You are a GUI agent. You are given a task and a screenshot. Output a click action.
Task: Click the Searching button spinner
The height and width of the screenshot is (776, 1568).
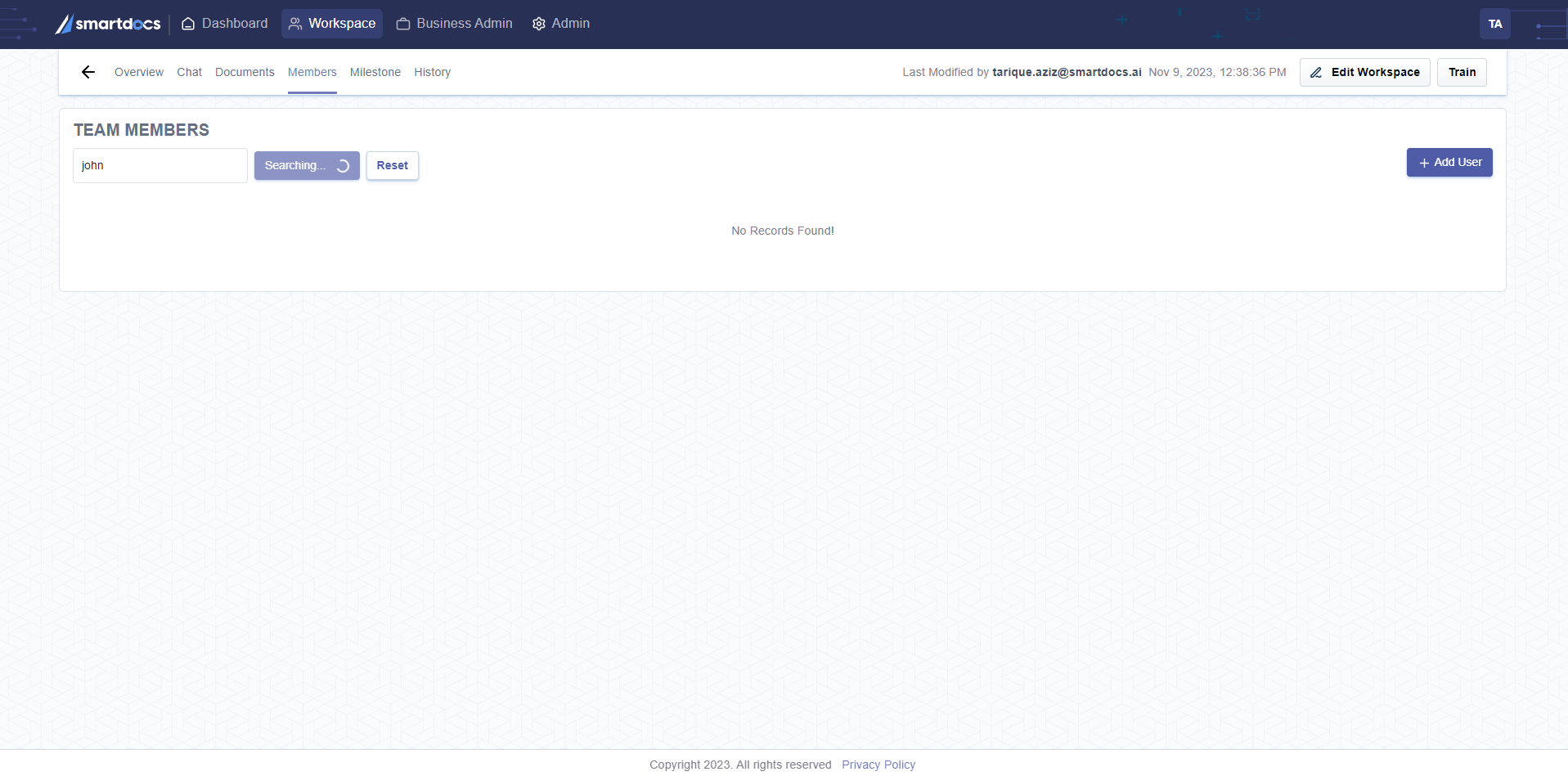[x=344, y=166]
